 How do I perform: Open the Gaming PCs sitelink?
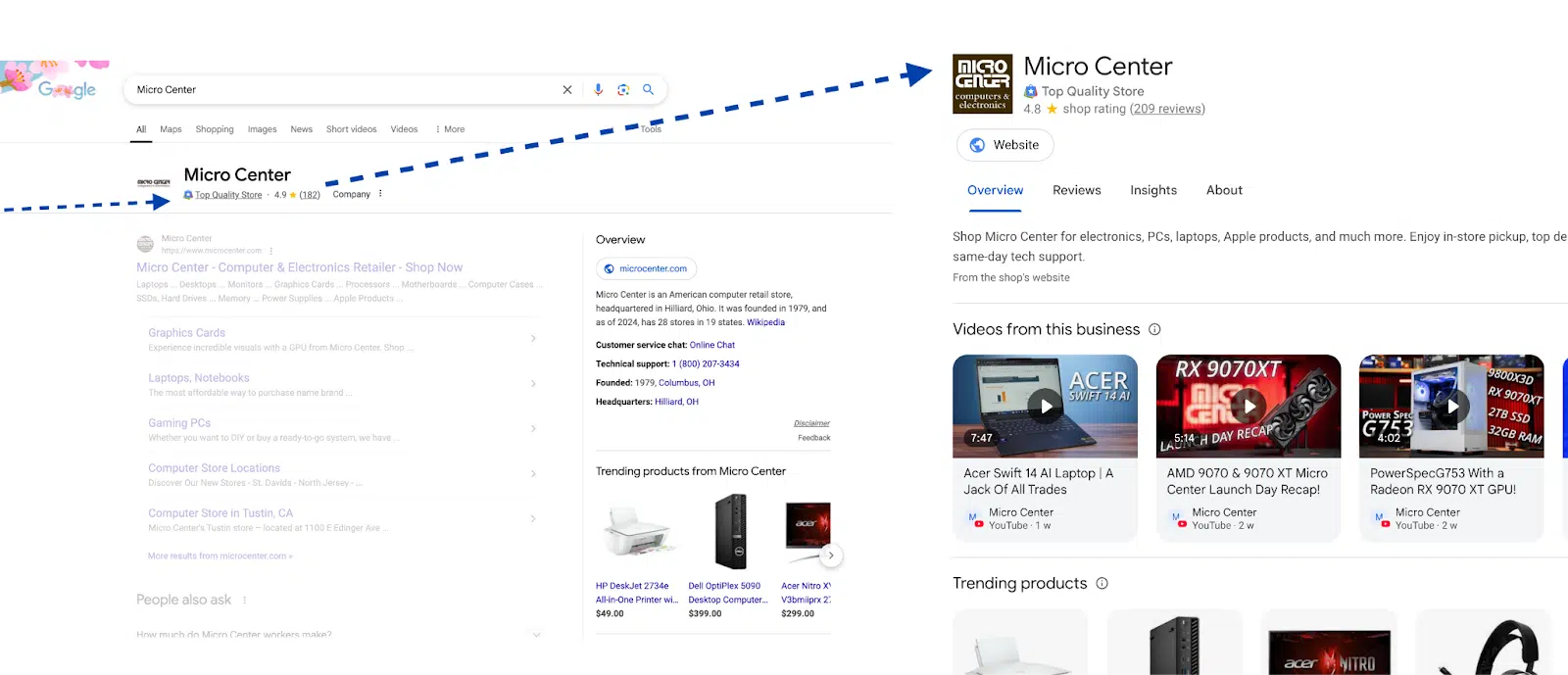[179, 423]
